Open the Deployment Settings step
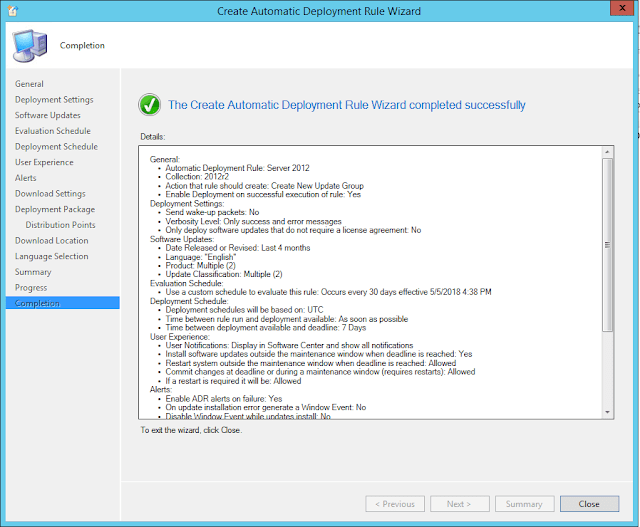The width and height of the screenshot is (640, 527). [54, 100]
